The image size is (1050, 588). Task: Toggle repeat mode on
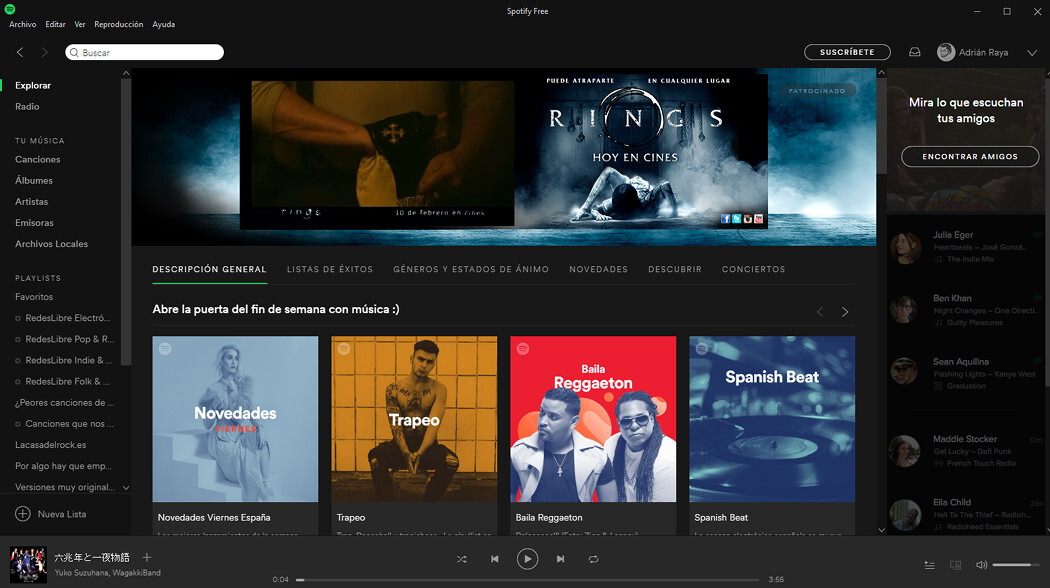tap(593, 559)
